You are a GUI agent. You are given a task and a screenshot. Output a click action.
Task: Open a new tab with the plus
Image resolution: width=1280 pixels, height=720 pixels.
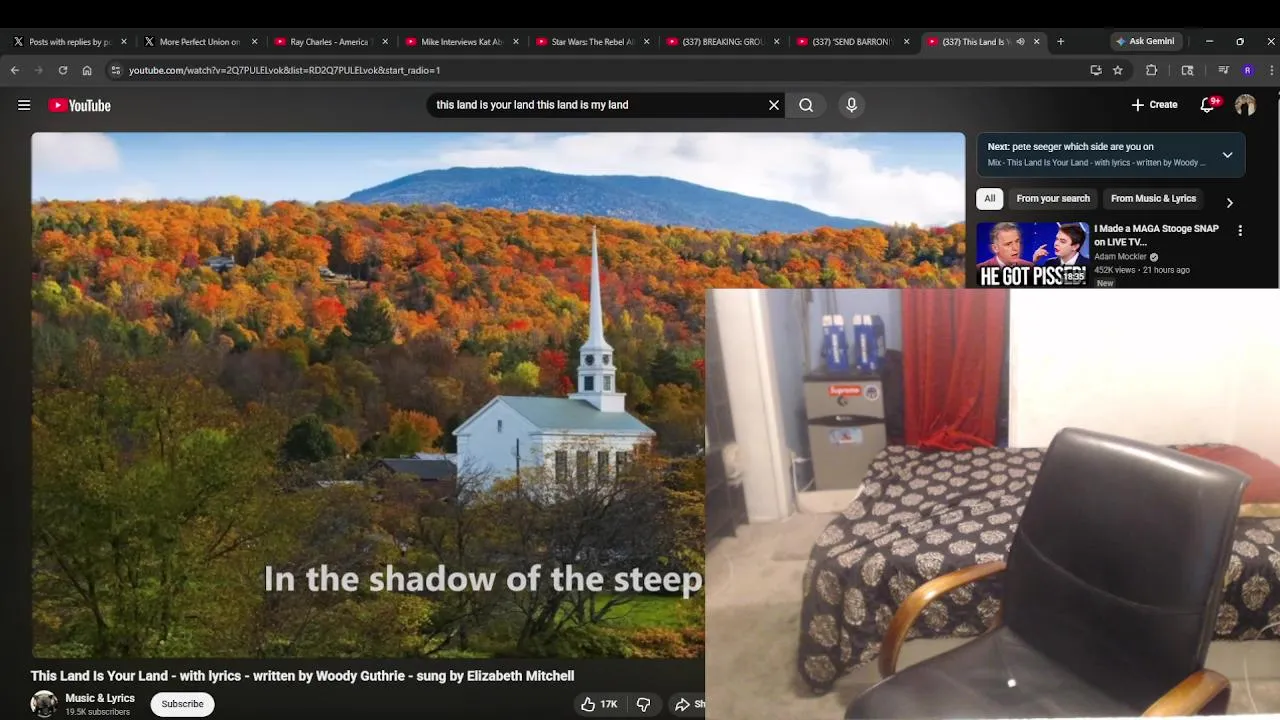pyautogui.click(x=1060, y=41)
